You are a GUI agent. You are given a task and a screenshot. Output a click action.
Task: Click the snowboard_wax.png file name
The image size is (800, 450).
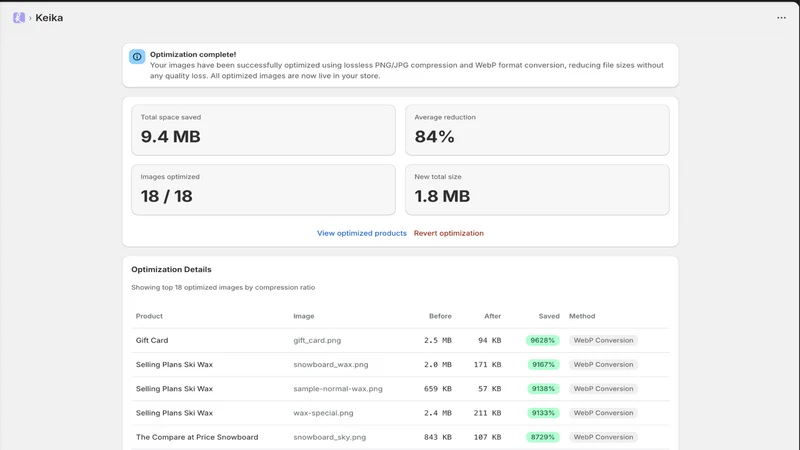coord(331,365)
